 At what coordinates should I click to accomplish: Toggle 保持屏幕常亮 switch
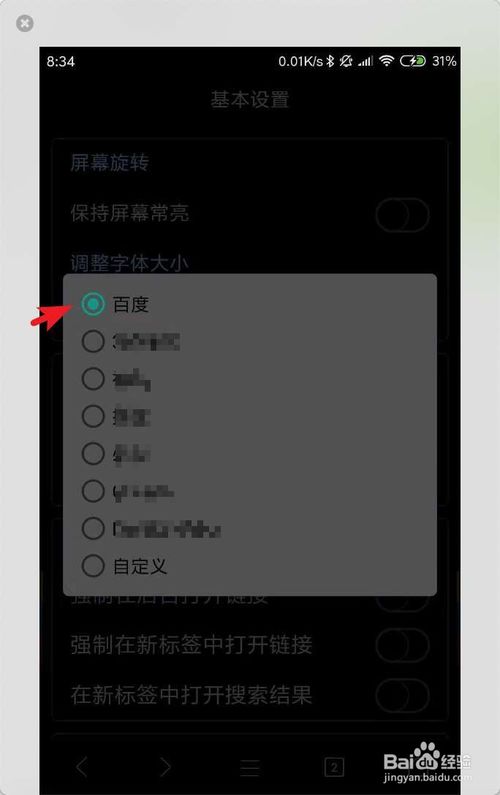tap(403, 215)
